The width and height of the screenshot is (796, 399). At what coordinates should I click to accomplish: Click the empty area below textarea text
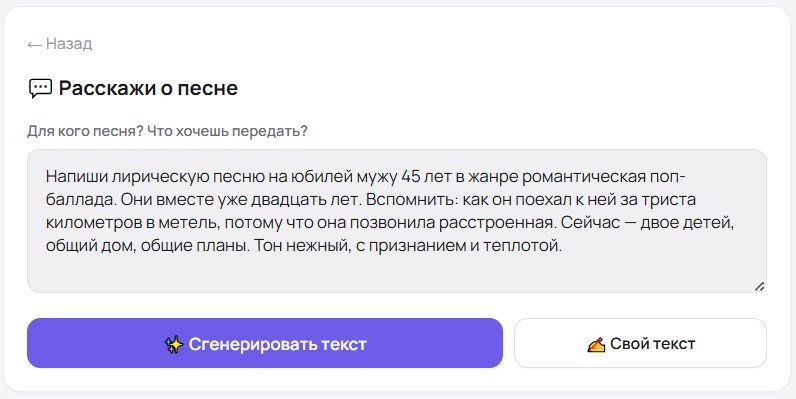coord(396,273)
